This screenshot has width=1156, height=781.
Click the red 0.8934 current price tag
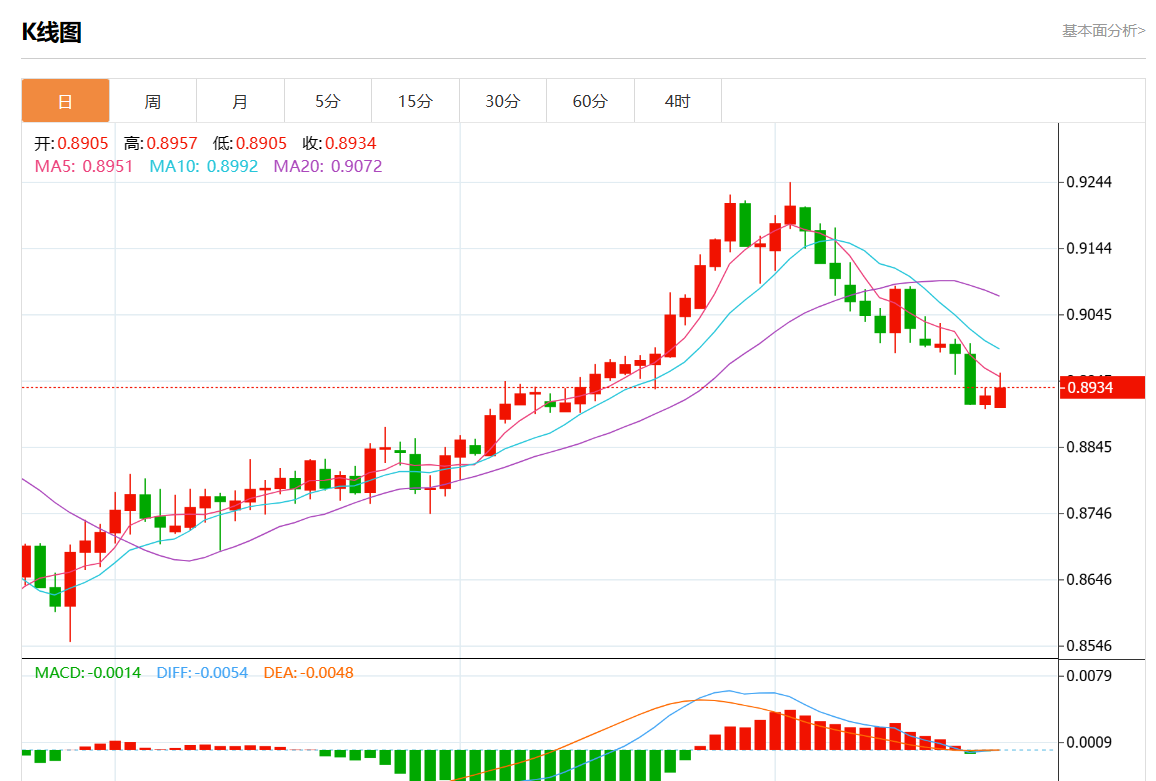1102,387
